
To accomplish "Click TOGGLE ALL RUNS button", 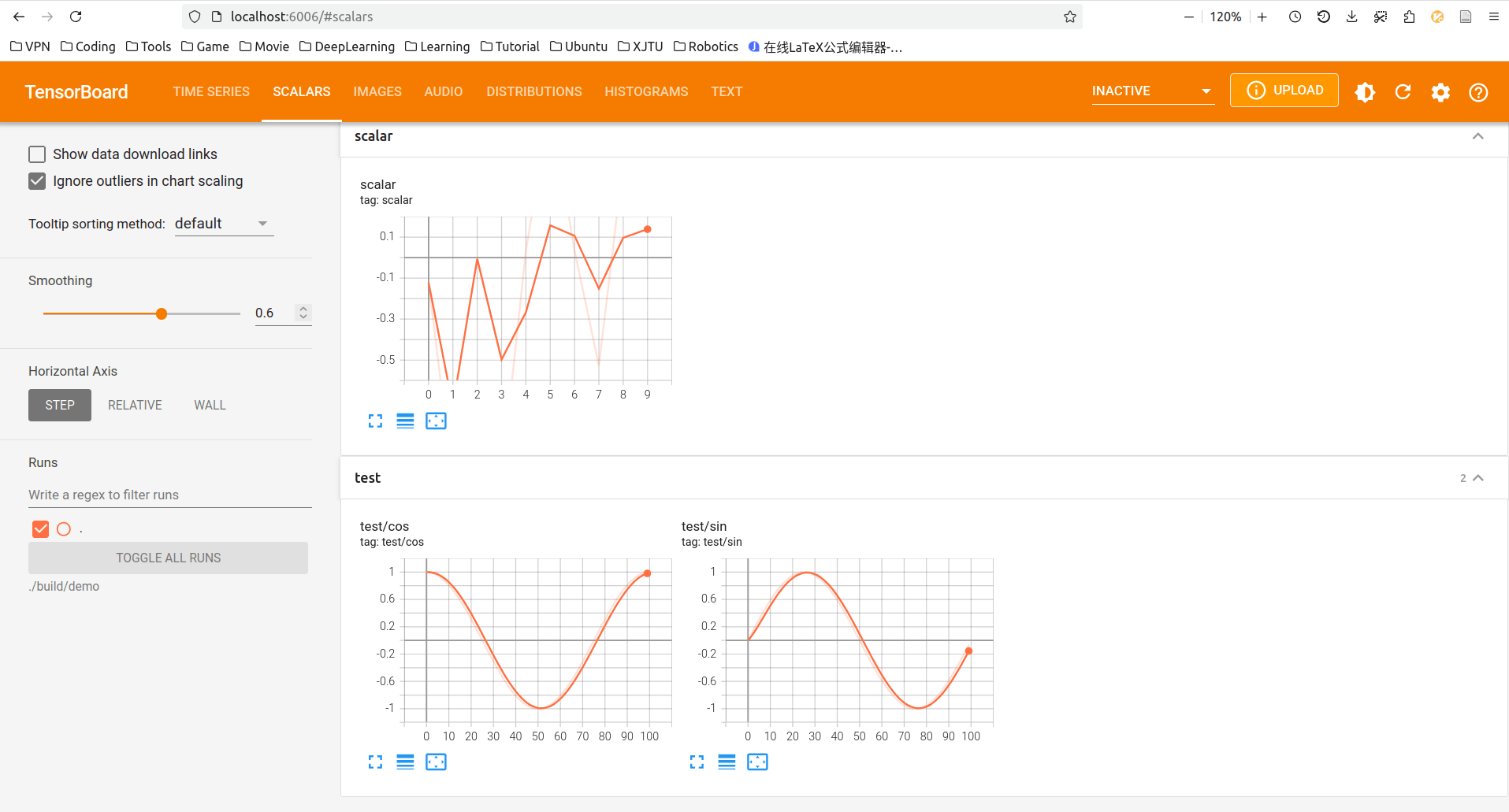I will click(x=168, y=558).
